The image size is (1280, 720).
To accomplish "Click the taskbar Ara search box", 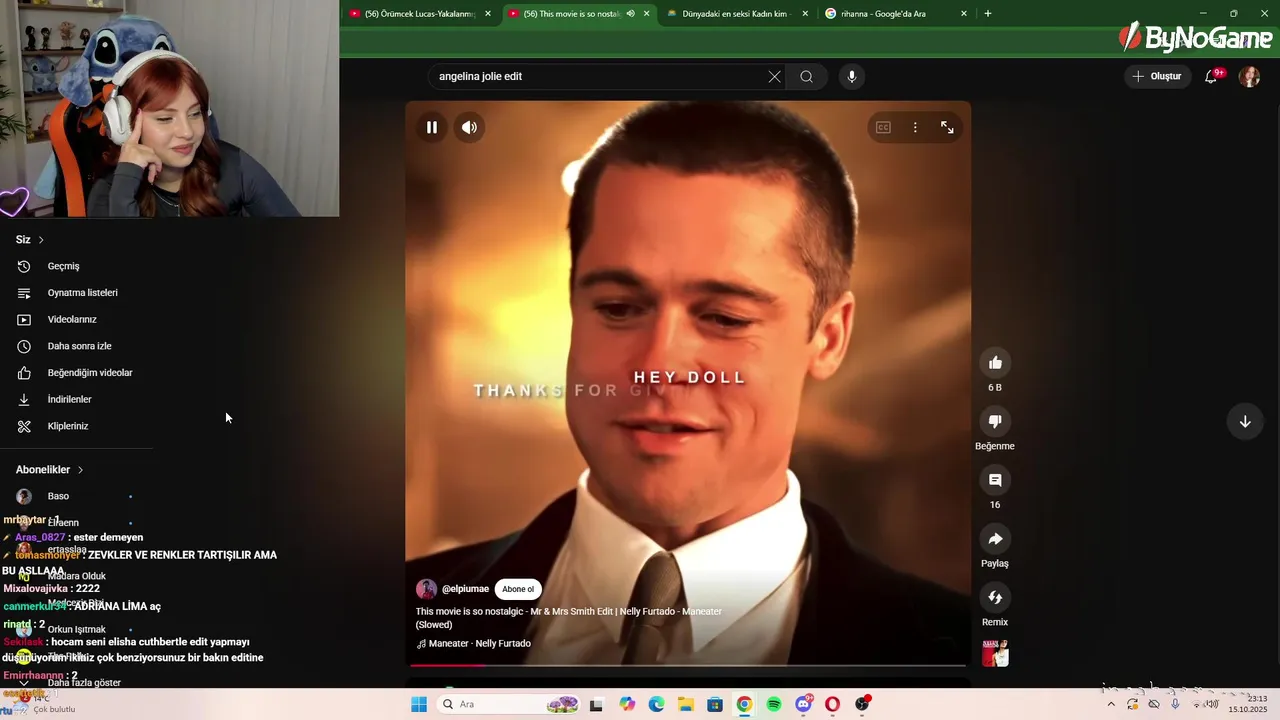I will click(510, 704).
